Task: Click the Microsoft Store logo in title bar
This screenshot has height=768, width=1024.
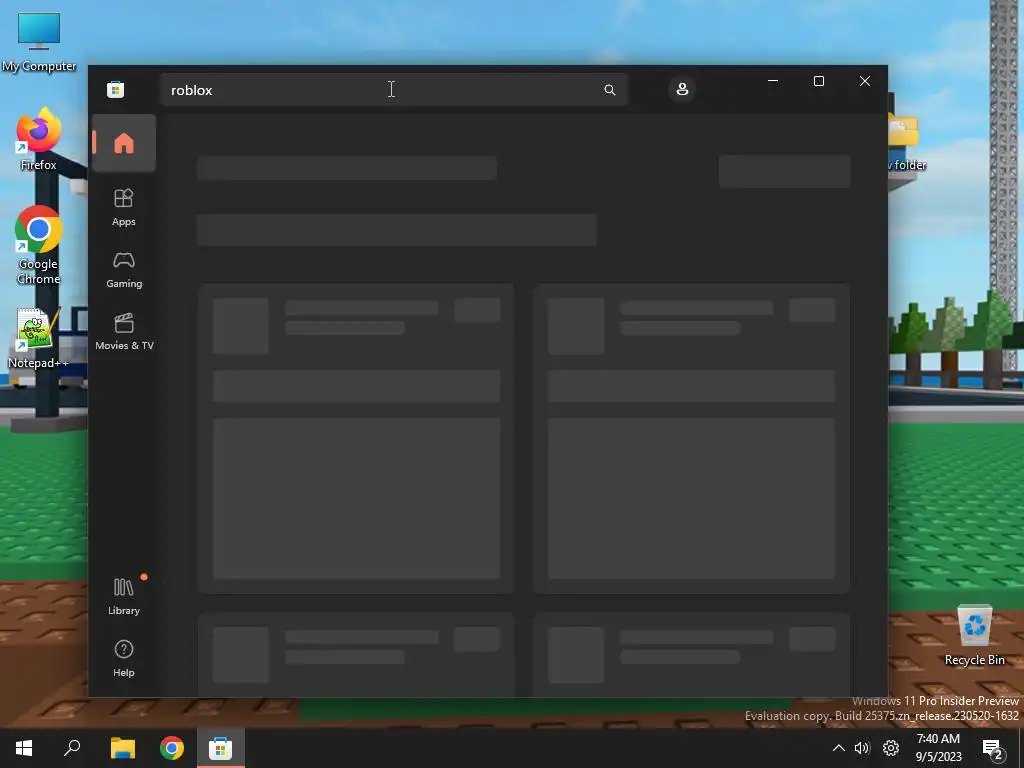Action: point(116,89)
